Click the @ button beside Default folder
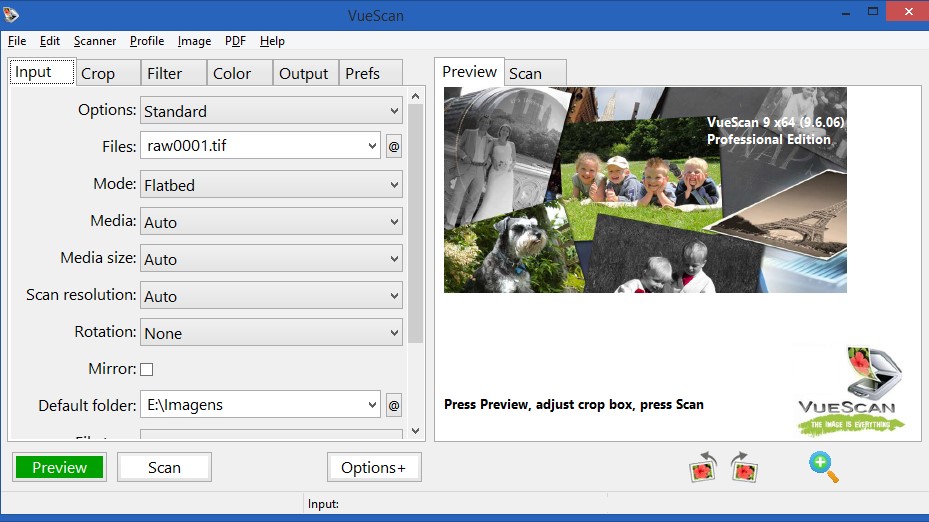929x522 pixels. click(394, 405)
